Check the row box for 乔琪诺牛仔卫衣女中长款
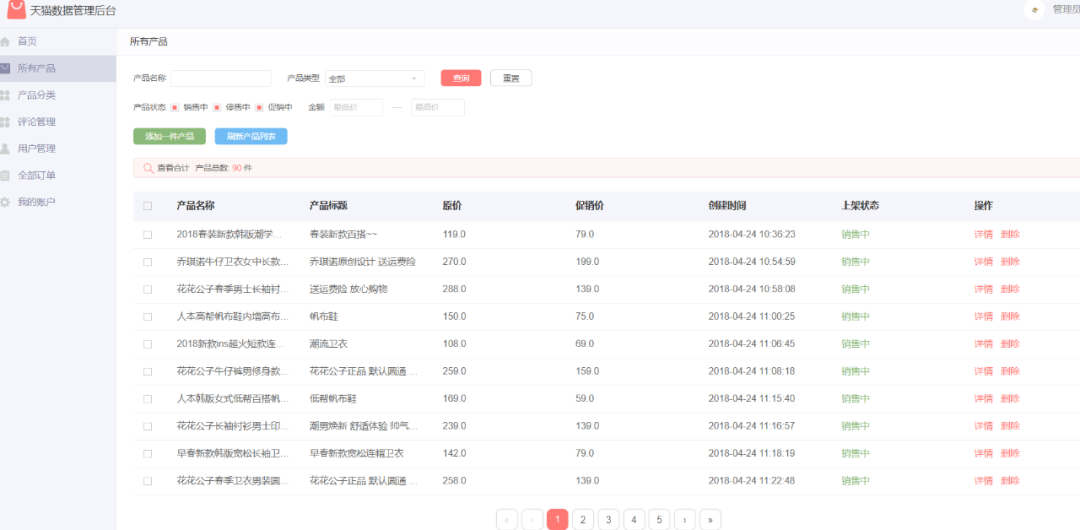Image resolution: width=1080 pixels, height=530 pixels. pos(147,262)
